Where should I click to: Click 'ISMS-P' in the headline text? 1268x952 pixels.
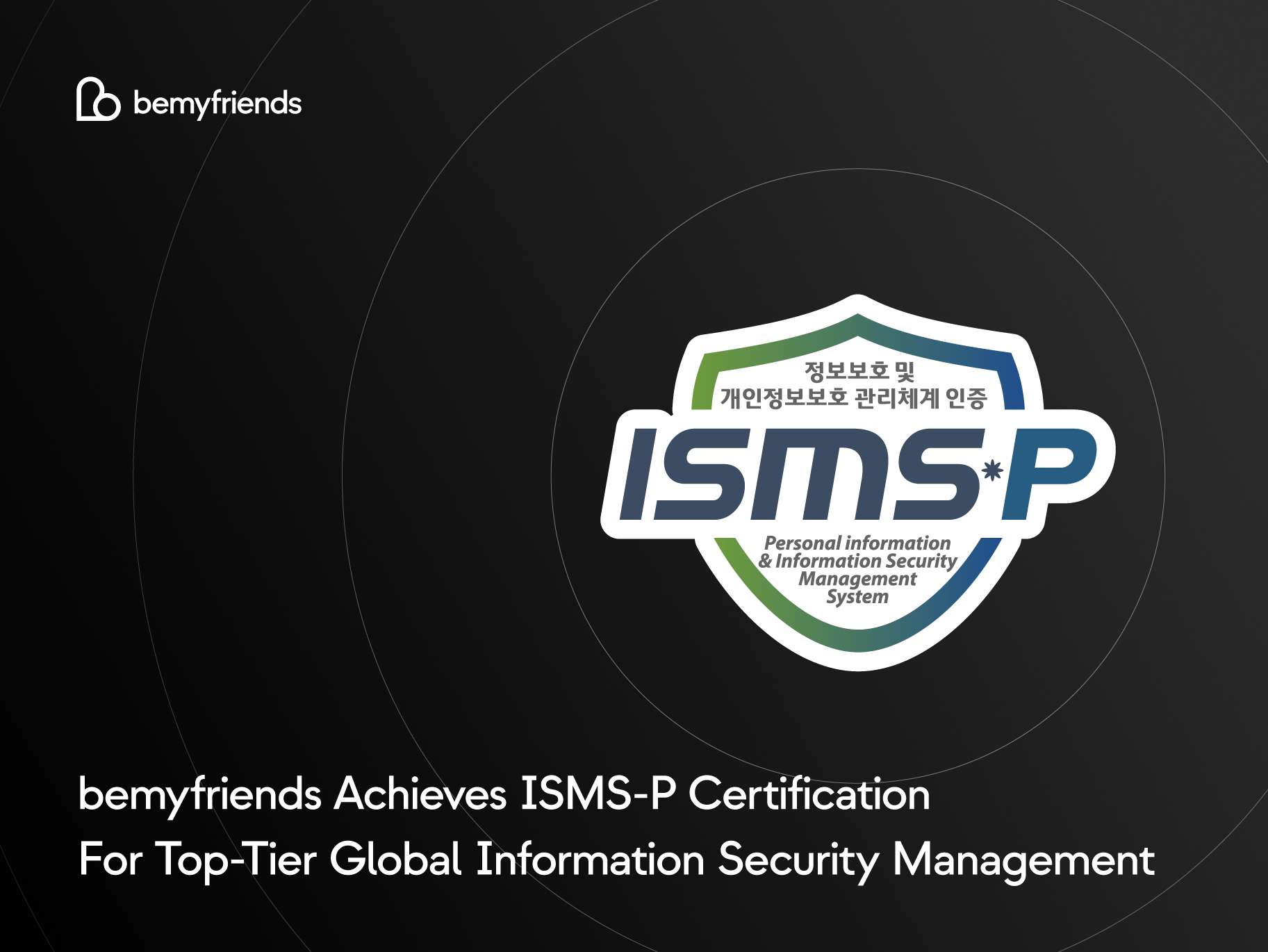click(598, 794)
